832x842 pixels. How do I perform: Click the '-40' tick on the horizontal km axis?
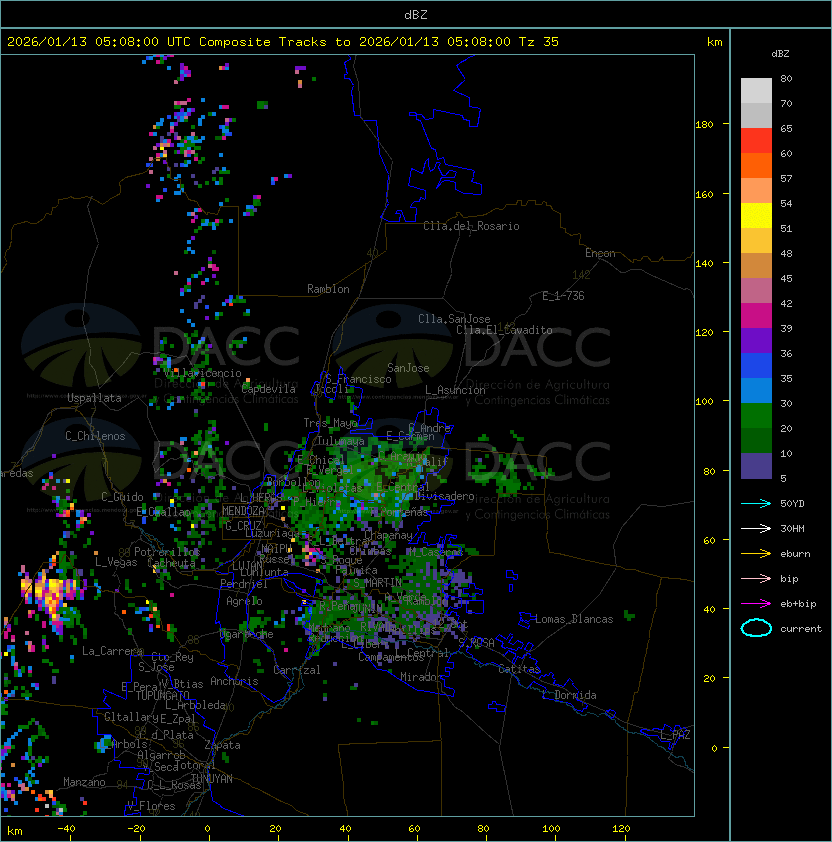pyautogui.click(x=66, y=829)
